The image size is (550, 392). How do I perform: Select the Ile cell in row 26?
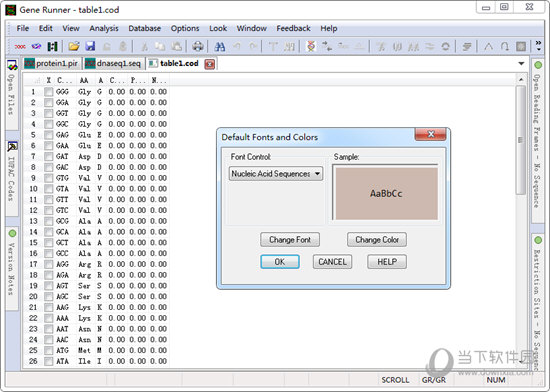(x=84, y=361)
